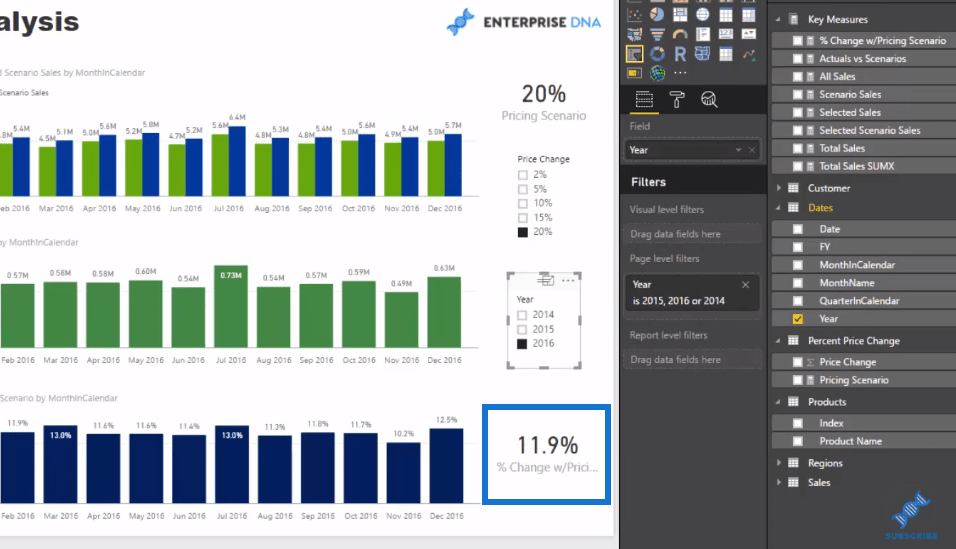Select the Pricing Scenario measure
956x549 pixels.
click(x=854, y=380)
